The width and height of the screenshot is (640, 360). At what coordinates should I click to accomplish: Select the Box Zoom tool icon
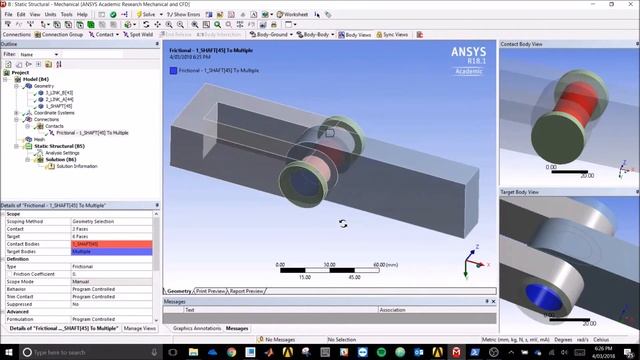(180, 24)
